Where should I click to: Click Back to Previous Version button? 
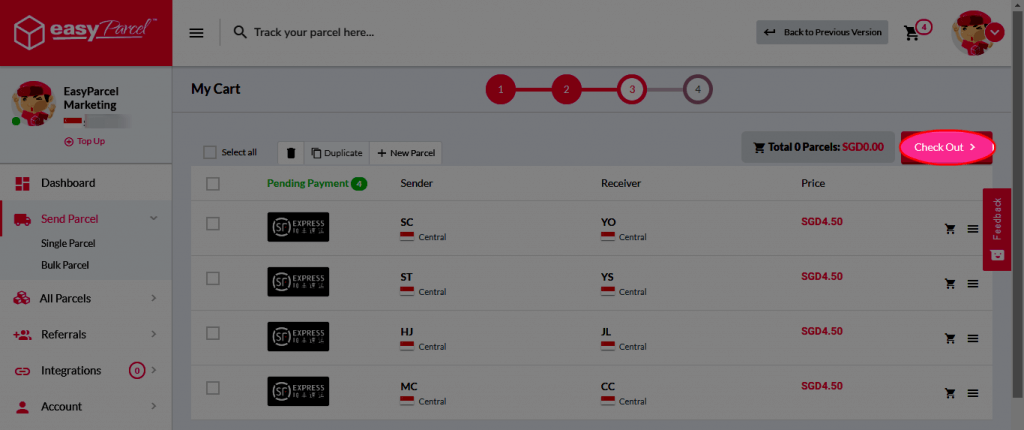click(x=822, y=32)
